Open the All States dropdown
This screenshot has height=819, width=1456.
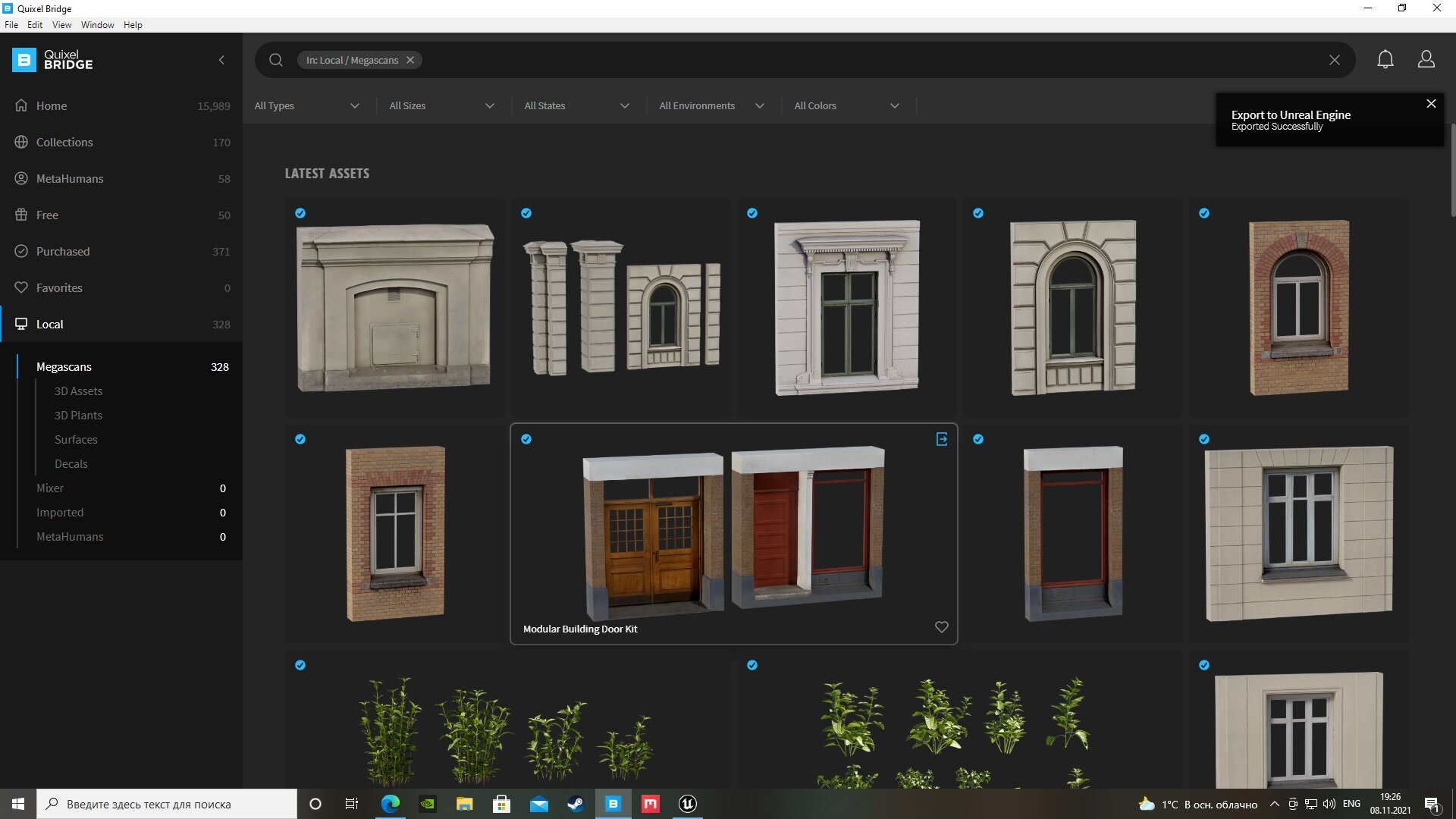(577, 105)
